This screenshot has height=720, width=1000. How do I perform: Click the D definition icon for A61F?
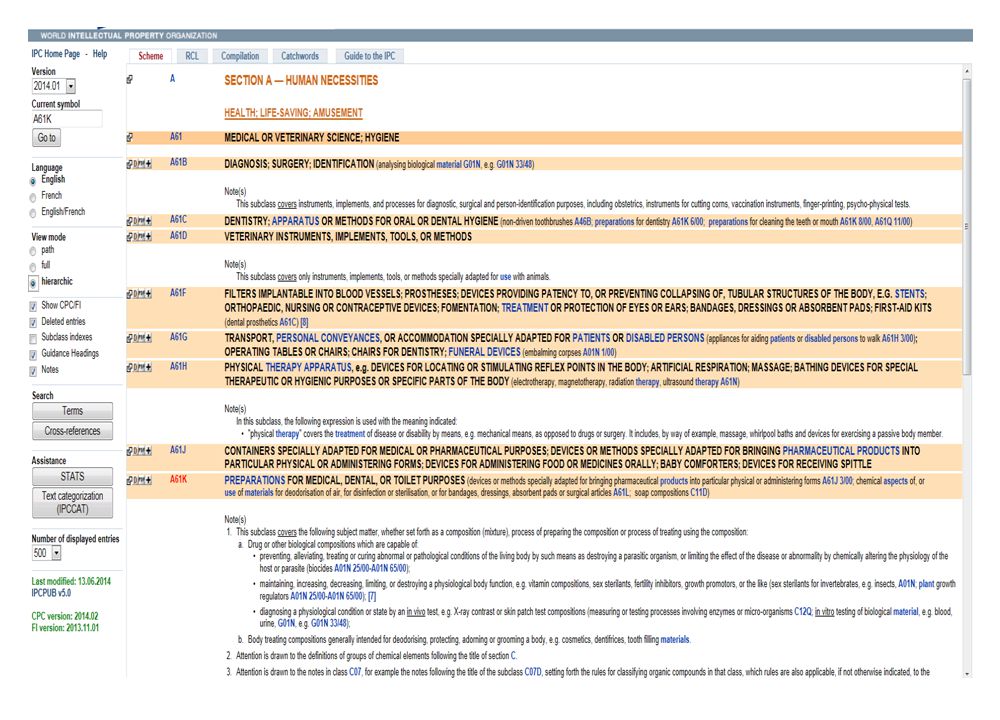pos(135,294)
